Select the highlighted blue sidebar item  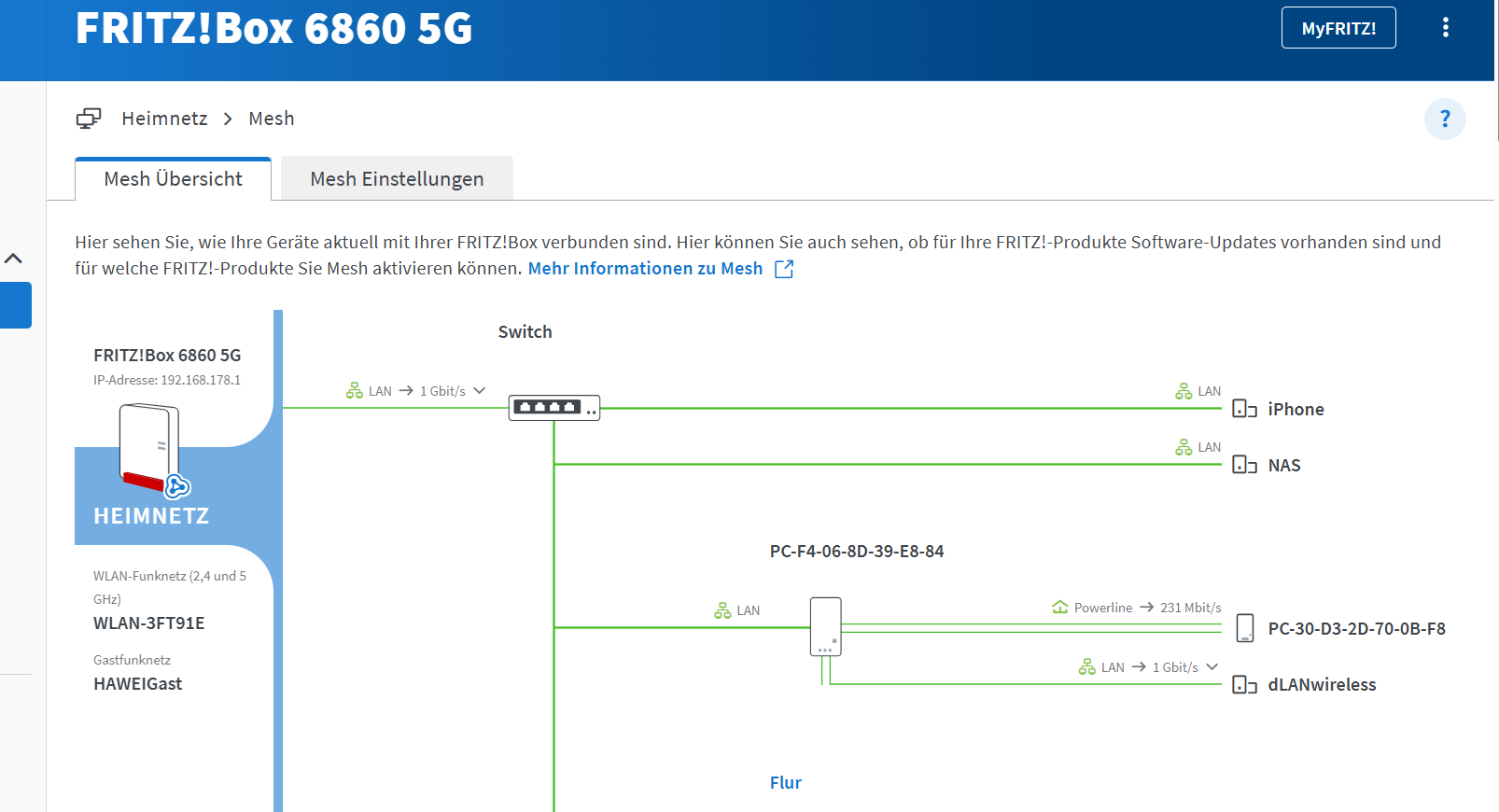(x=16, y=305)
